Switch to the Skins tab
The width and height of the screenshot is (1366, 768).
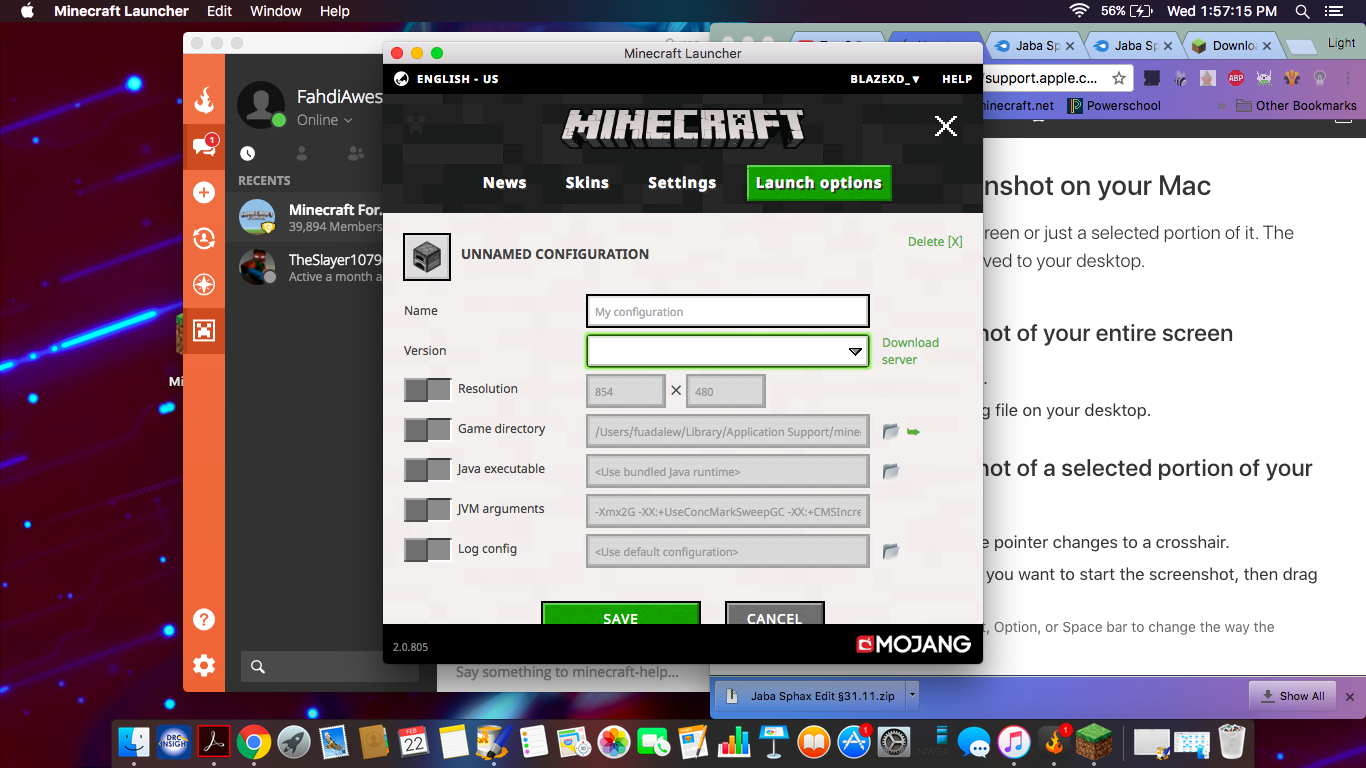(x=587, y=183)
